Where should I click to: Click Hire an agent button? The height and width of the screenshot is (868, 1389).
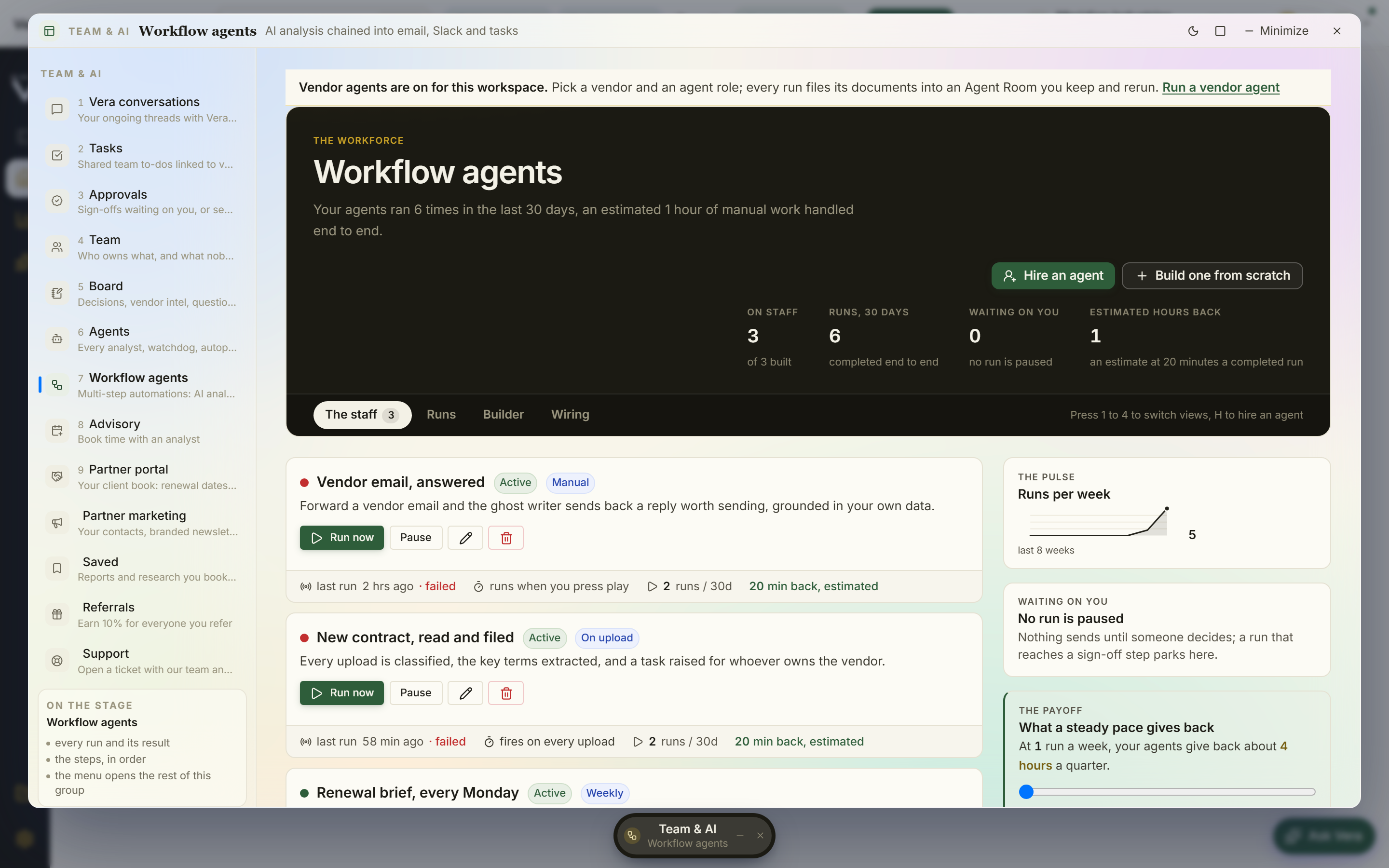[x=1053, y=275]
